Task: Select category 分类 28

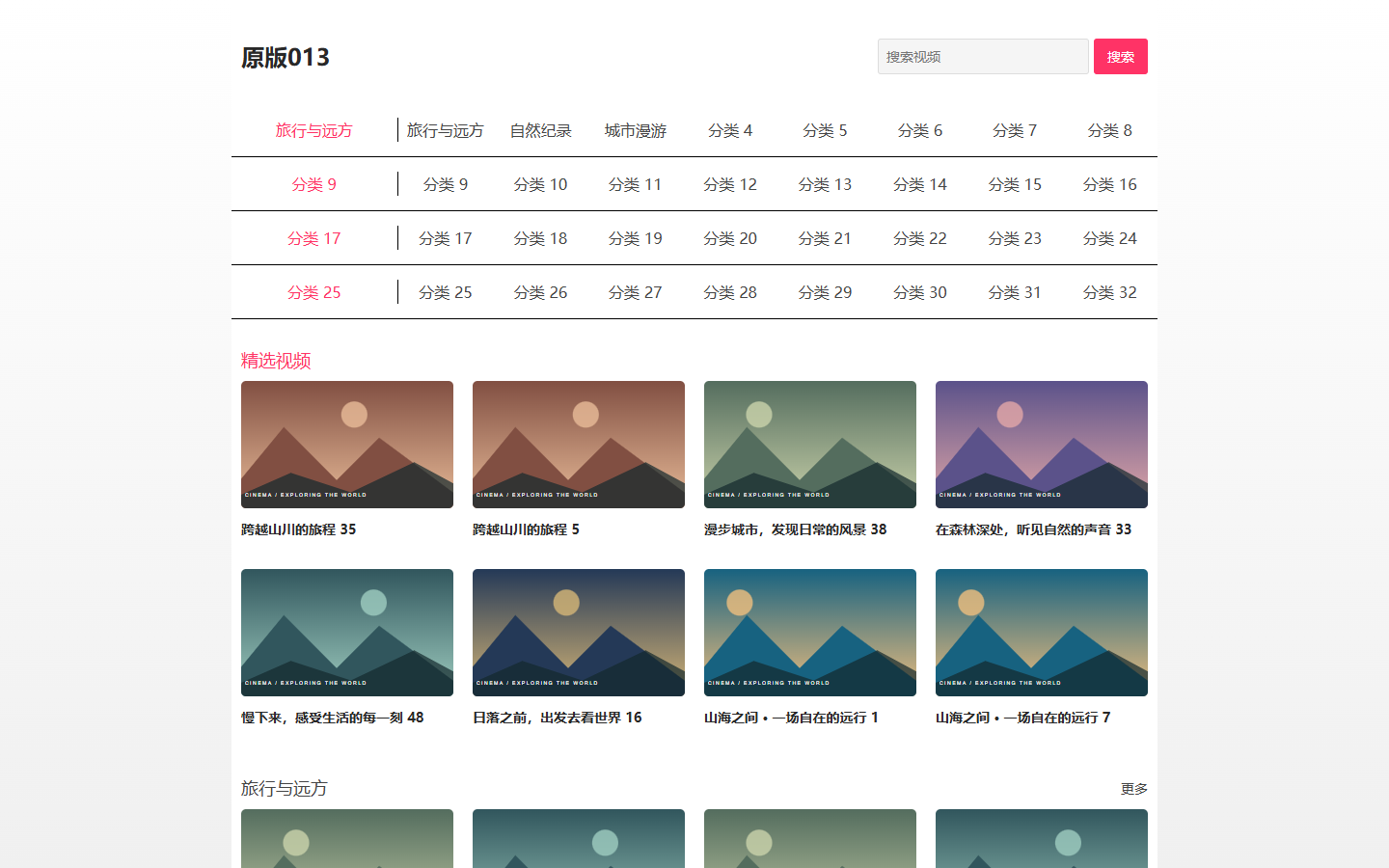Action: click(730, 292)
